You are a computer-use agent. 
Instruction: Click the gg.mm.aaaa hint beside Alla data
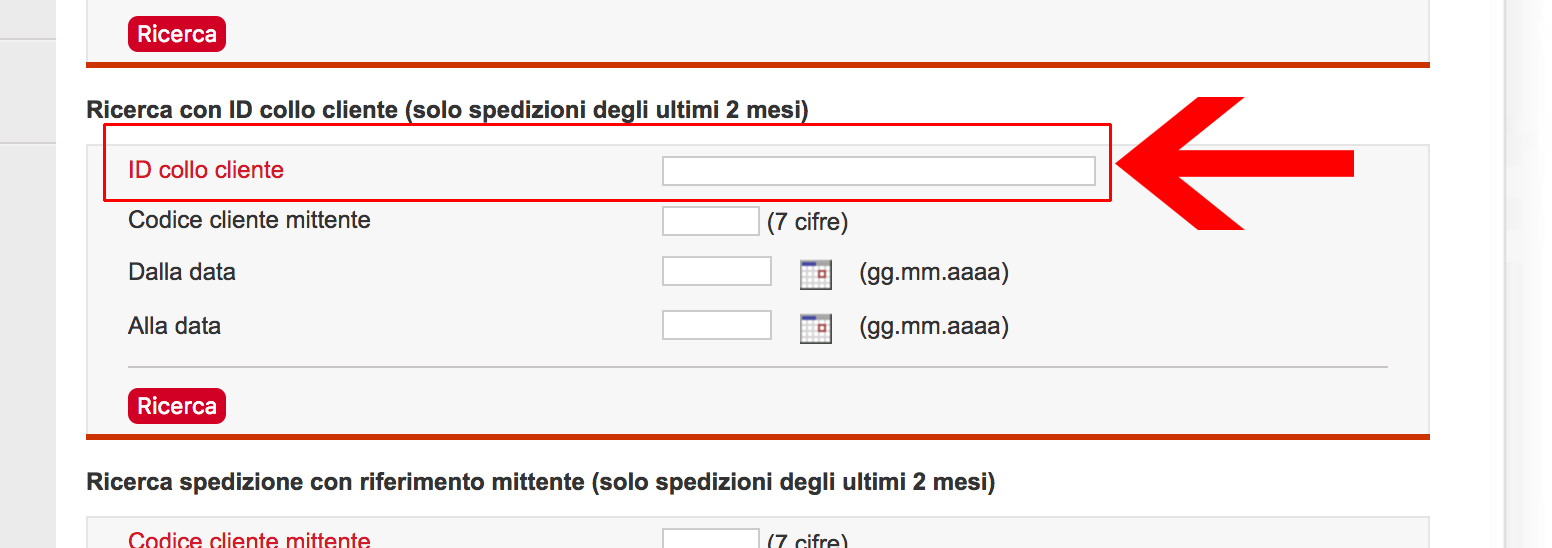(x=933, y=327)
